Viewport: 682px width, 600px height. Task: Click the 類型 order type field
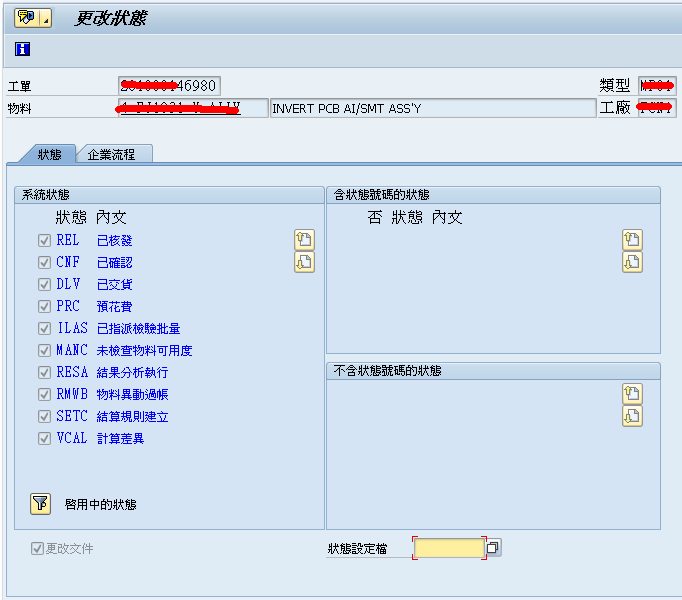[x=657, y=86]
